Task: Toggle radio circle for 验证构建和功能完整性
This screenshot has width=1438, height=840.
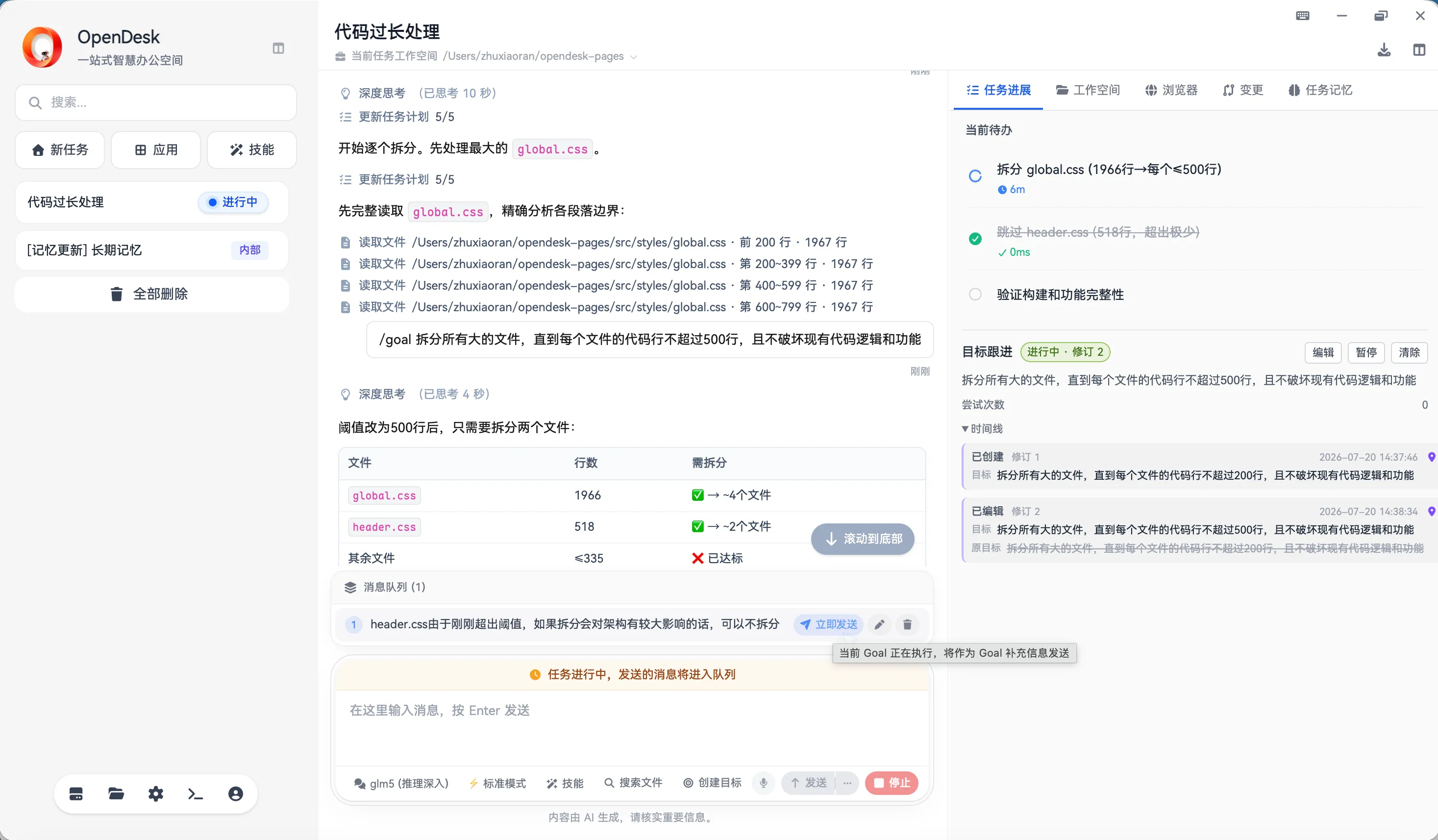Action: tap(975, 295)
